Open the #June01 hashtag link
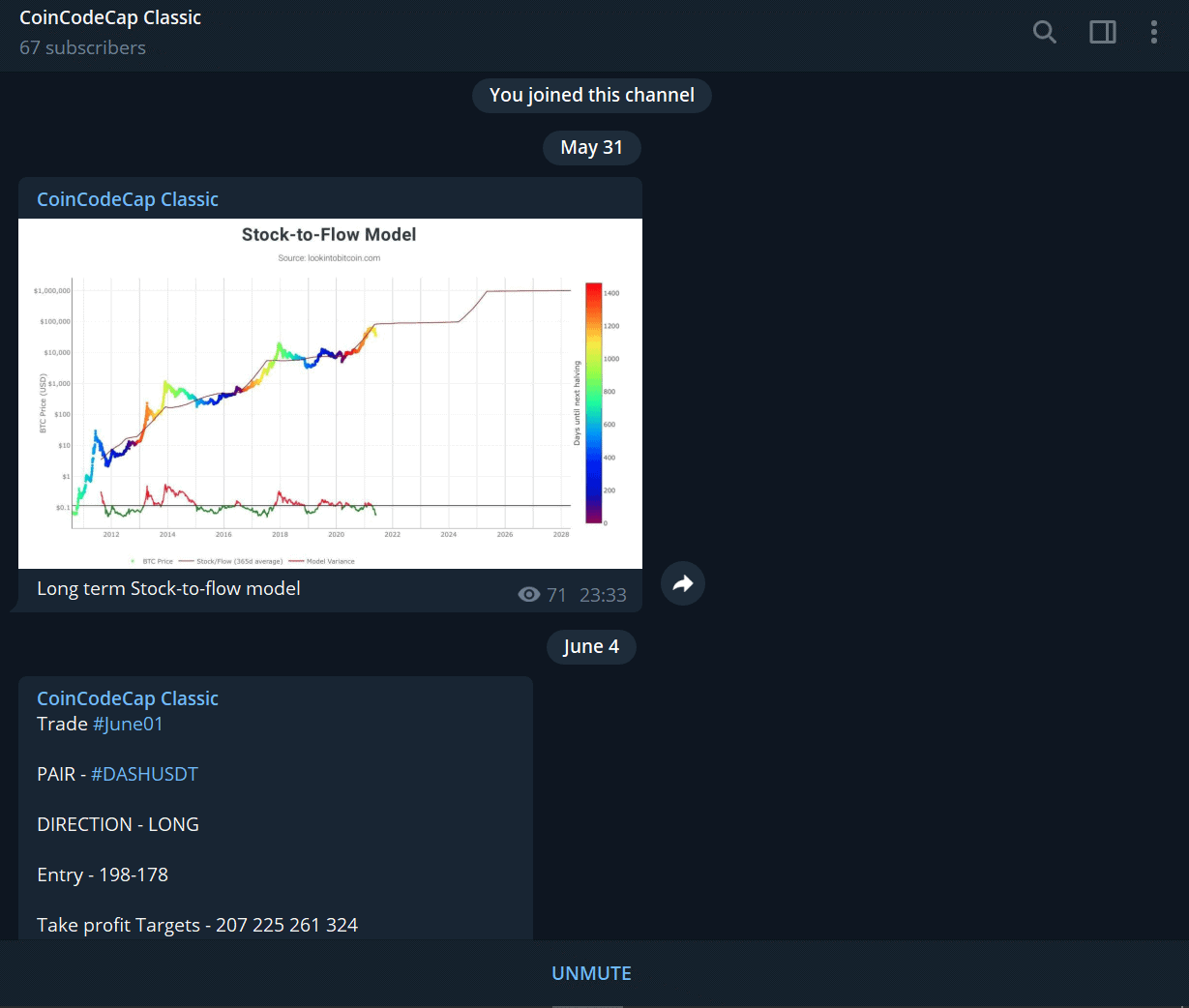Image resolution: width=1189 pixels, height=1008 pixels. [x=128, y=723]
